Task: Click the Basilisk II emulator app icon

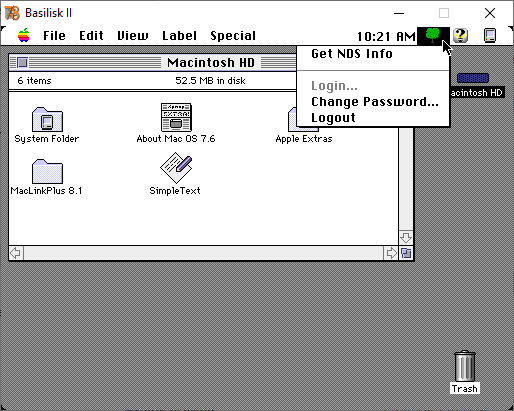Action: point(12,13)
